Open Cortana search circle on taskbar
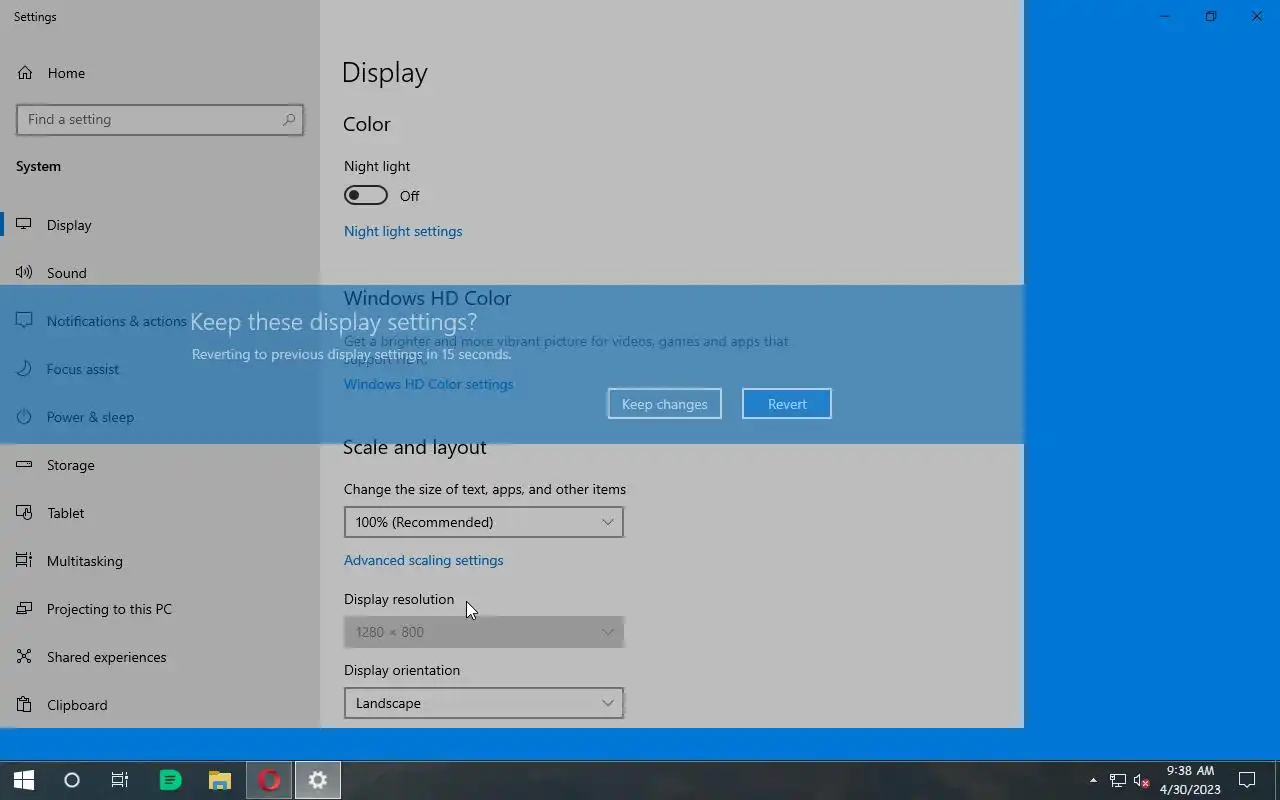The width and height of the screenshot is (1280, 800). [x=72, y=780]
